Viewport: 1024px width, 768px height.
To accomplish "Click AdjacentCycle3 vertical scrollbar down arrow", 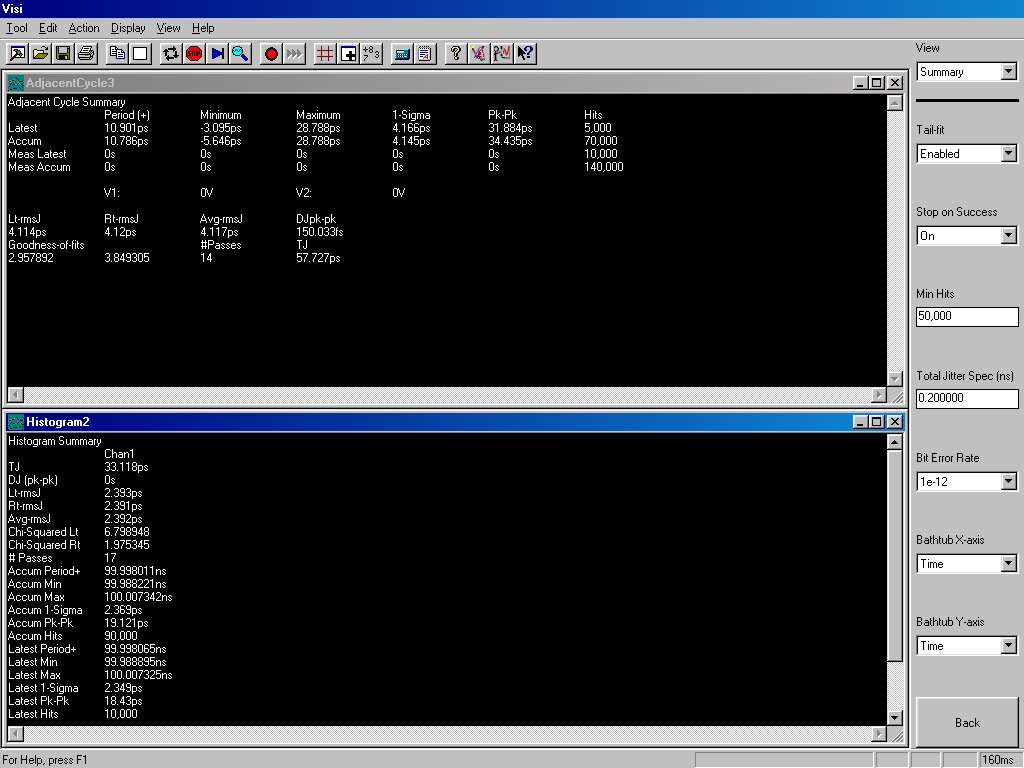I will point(895,379).
